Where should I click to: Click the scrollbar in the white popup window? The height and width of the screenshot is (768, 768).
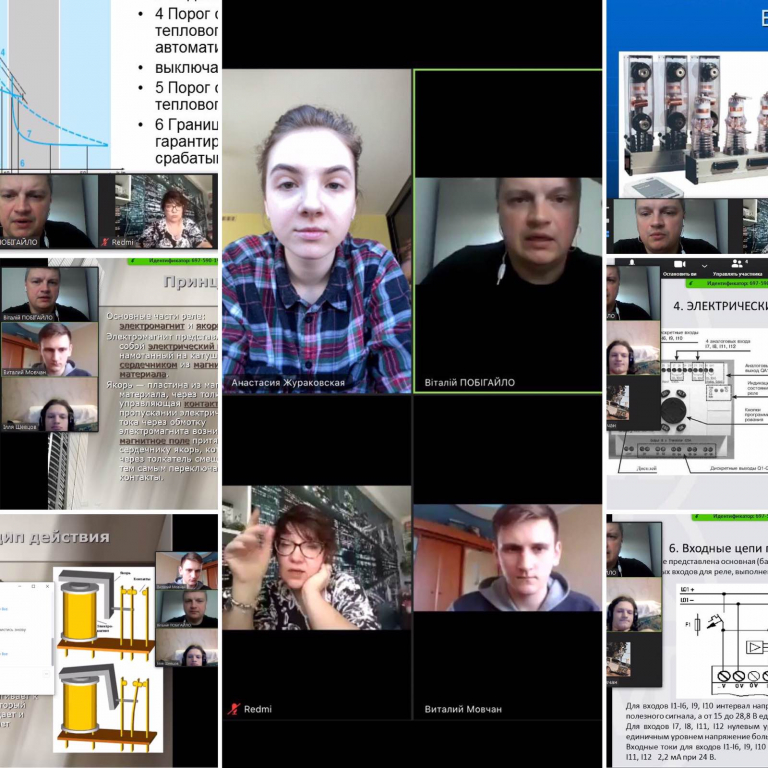pyautogui.click(x=51, y=651)
